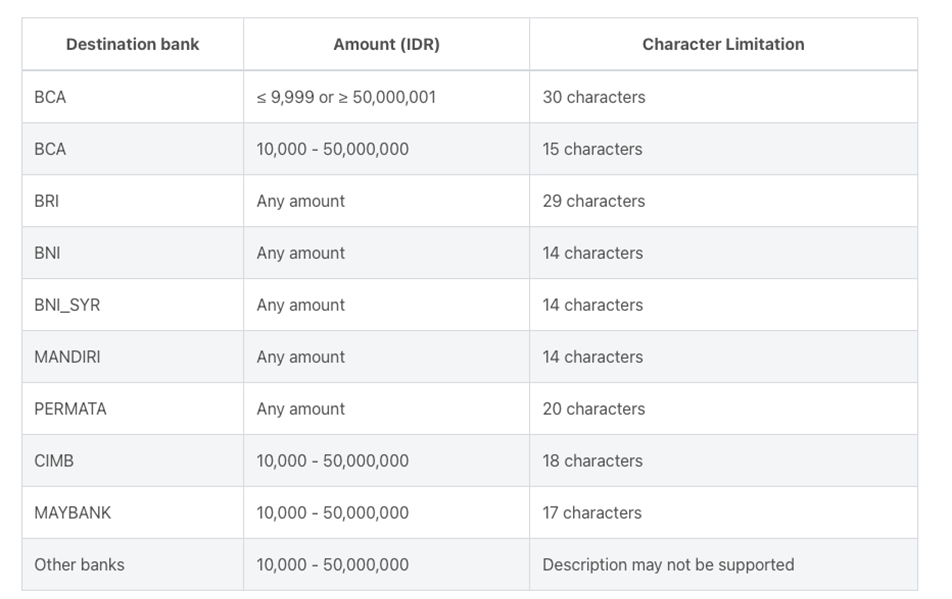Screen dimensions: 952x599
Task: Select the BCA 30 characters cell
Action: click(x=723, y=97)
